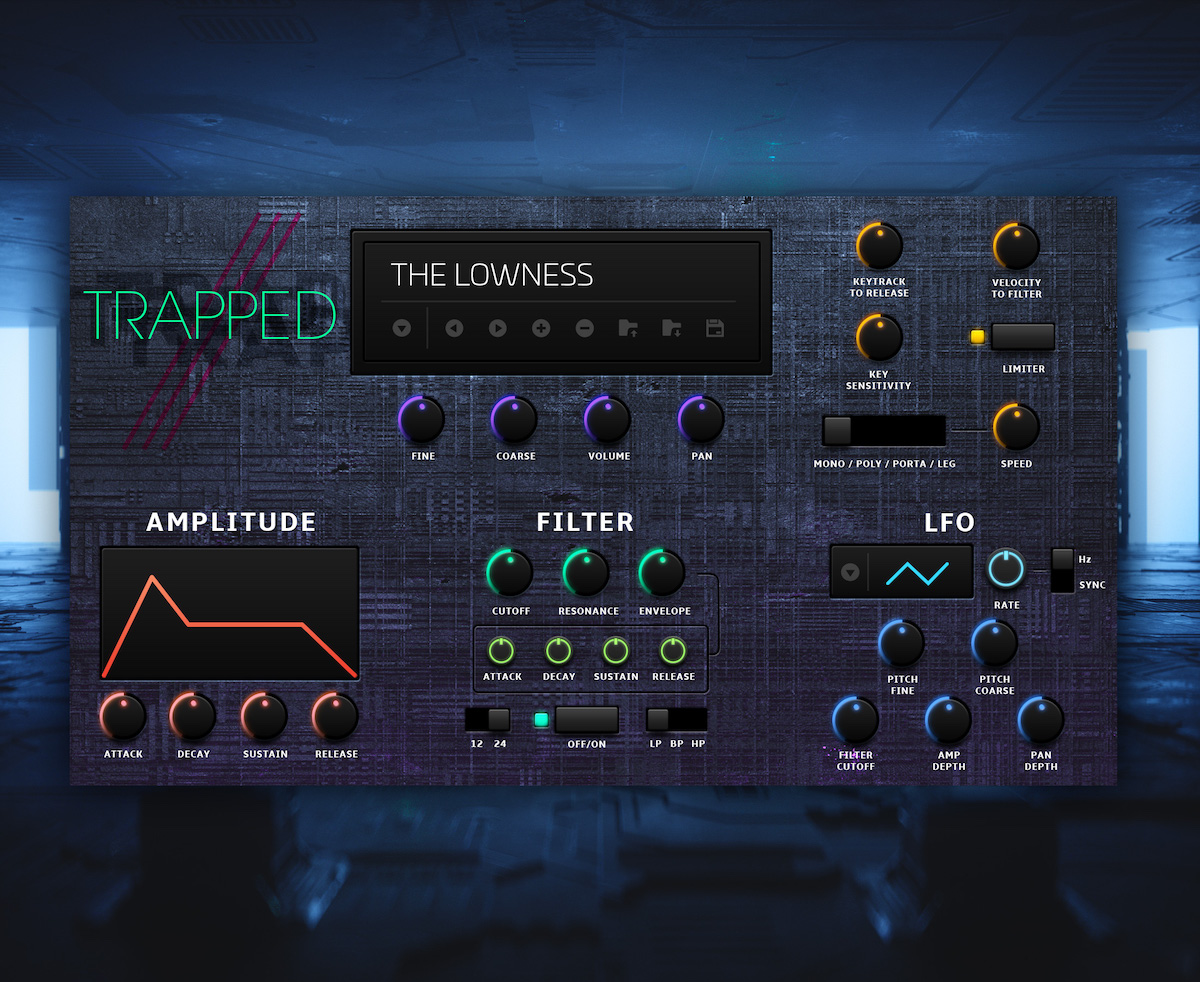Open the LFO waveform dropdown arrow
1200x982 pixels.
850,572
